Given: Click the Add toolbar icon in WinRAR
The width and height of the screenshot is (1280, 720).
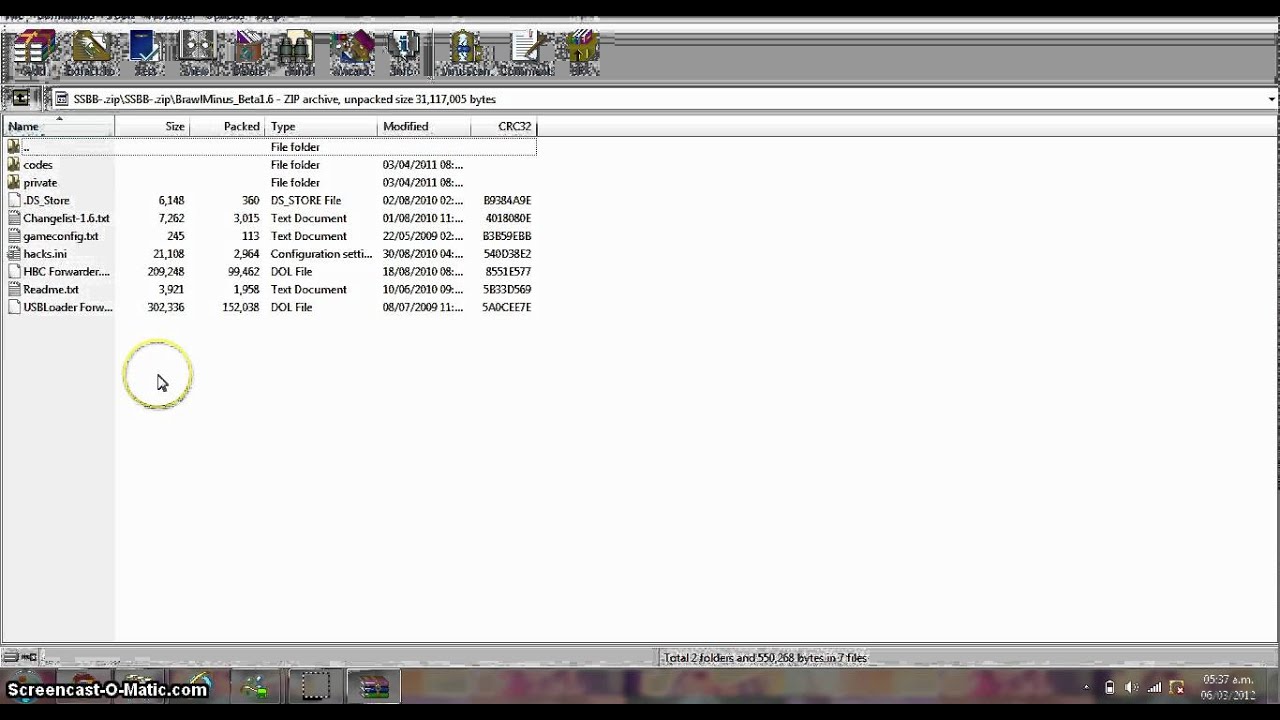Looking at the screenshot, I should 33,52.
